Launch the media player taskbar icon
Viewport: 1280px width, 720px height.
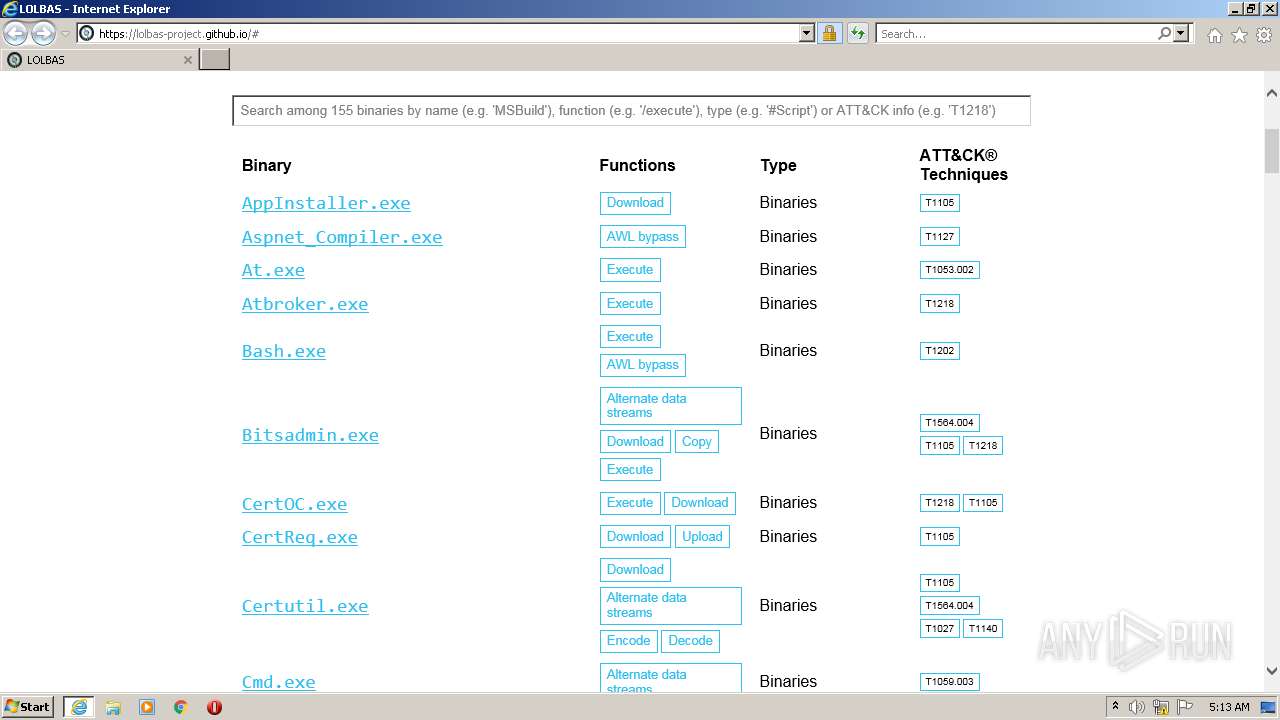point(147,707)
